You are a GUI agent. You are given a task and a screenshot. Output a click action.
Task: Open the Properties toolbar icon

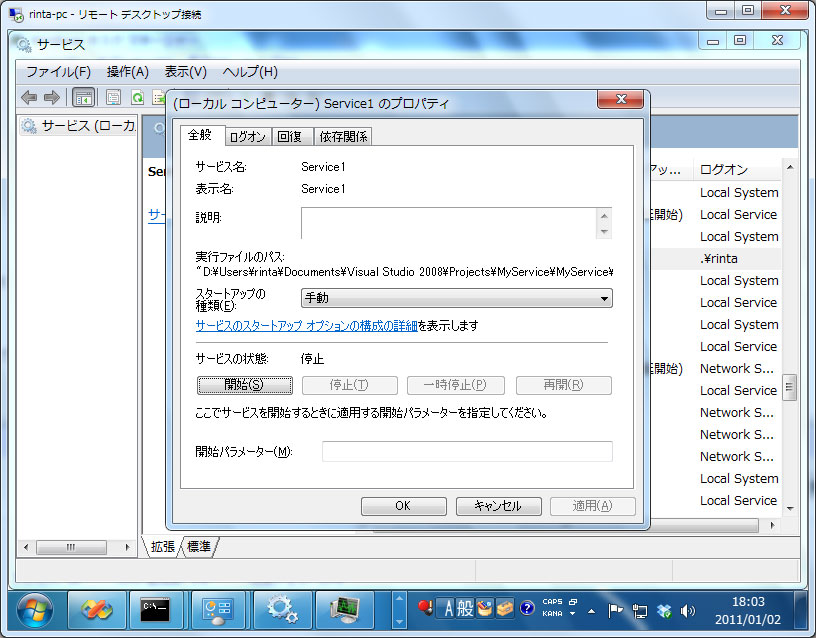113,98
